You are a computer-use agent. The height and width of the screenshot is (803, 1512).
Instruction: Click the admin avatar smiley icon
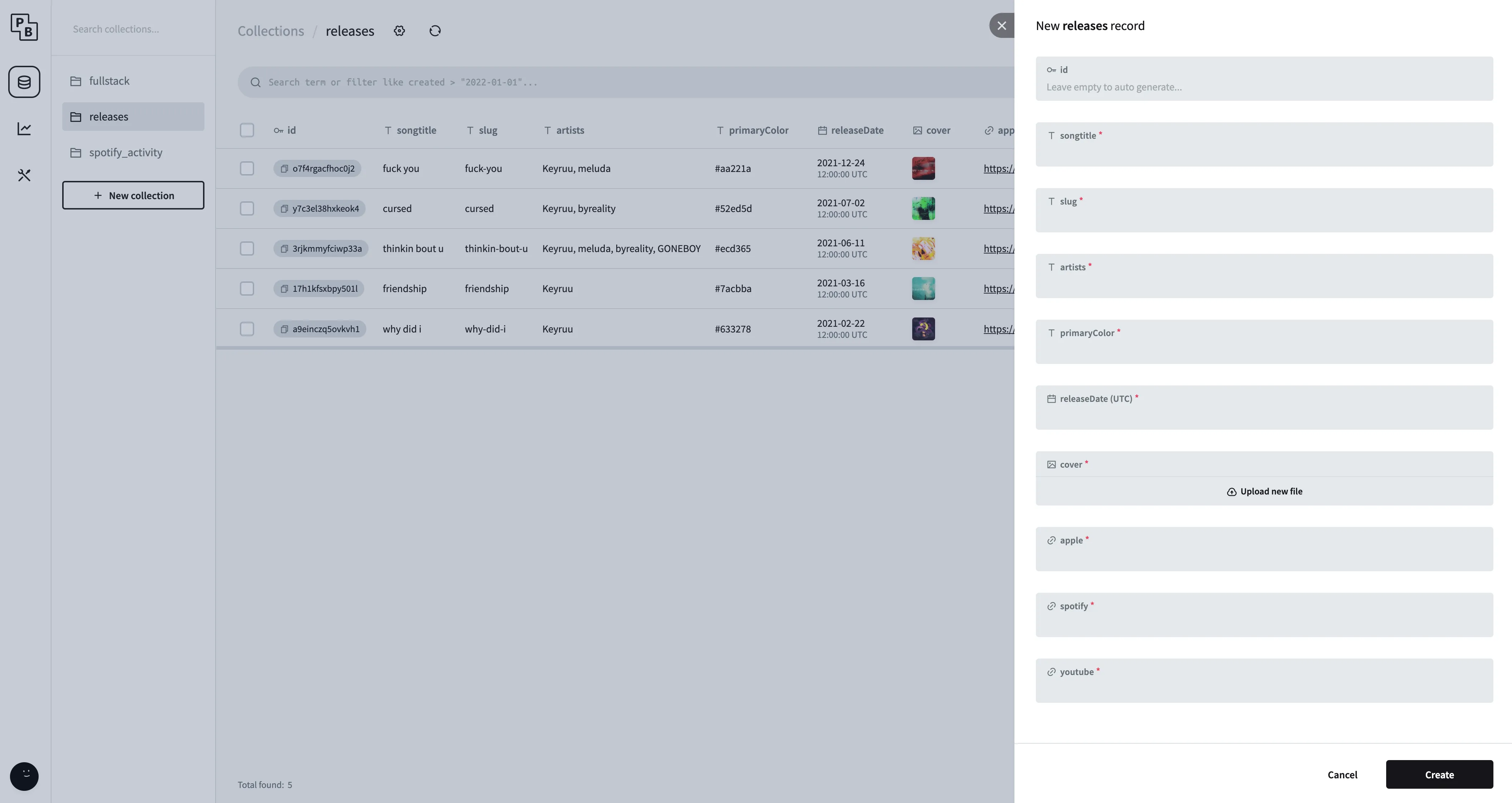point(24,776)
